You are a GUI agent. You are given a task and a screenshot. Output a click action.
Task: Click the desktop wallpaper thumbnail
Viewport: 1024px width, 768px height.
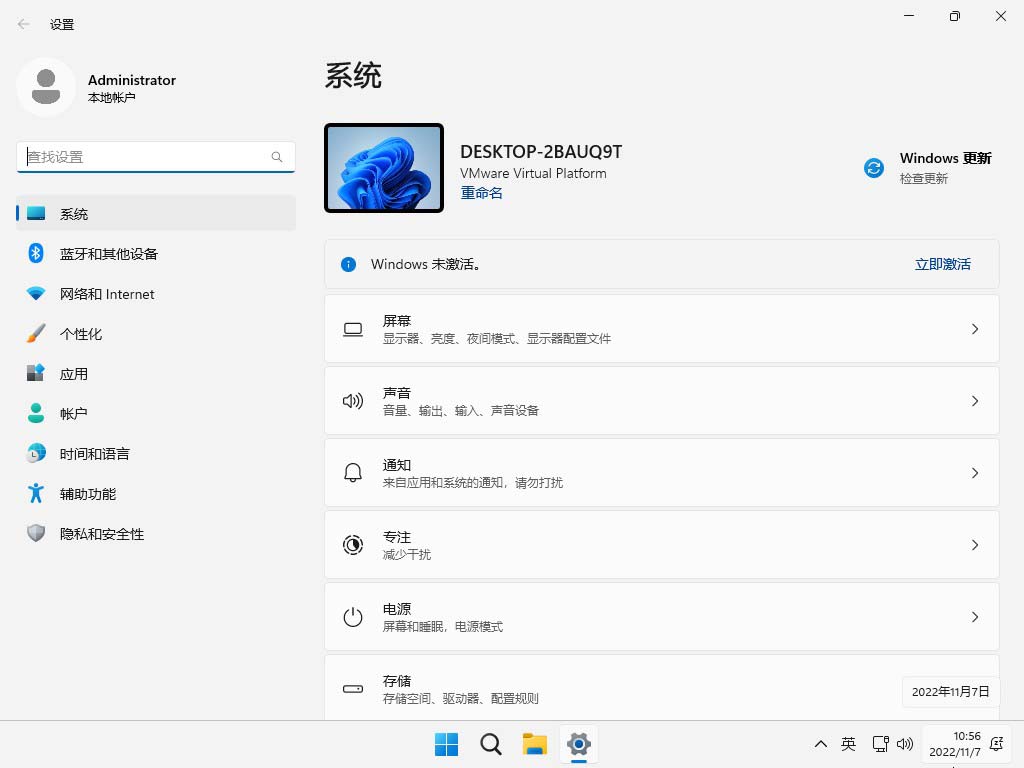(x=384, y=168)
